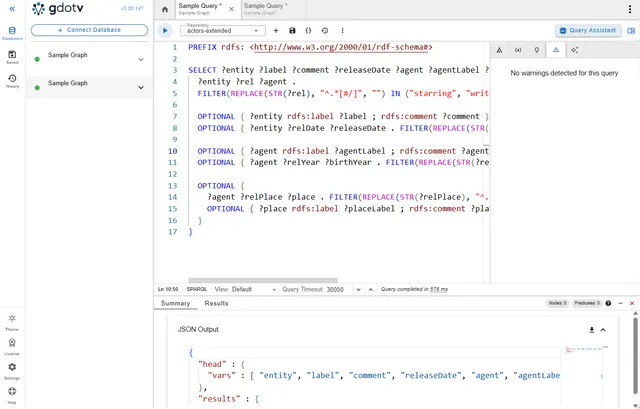Open Help from the sidebar
The height and width of the screenshot is (409, 640).
coord(12,395)
